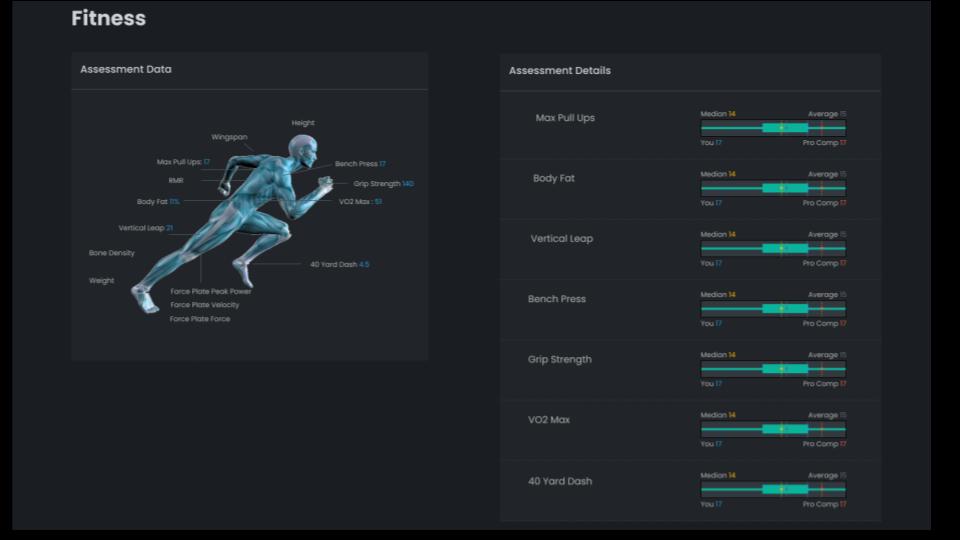Click the Grip Strength range bar
This screenshot has width=960, height=540.
click(x=773, y=369)
